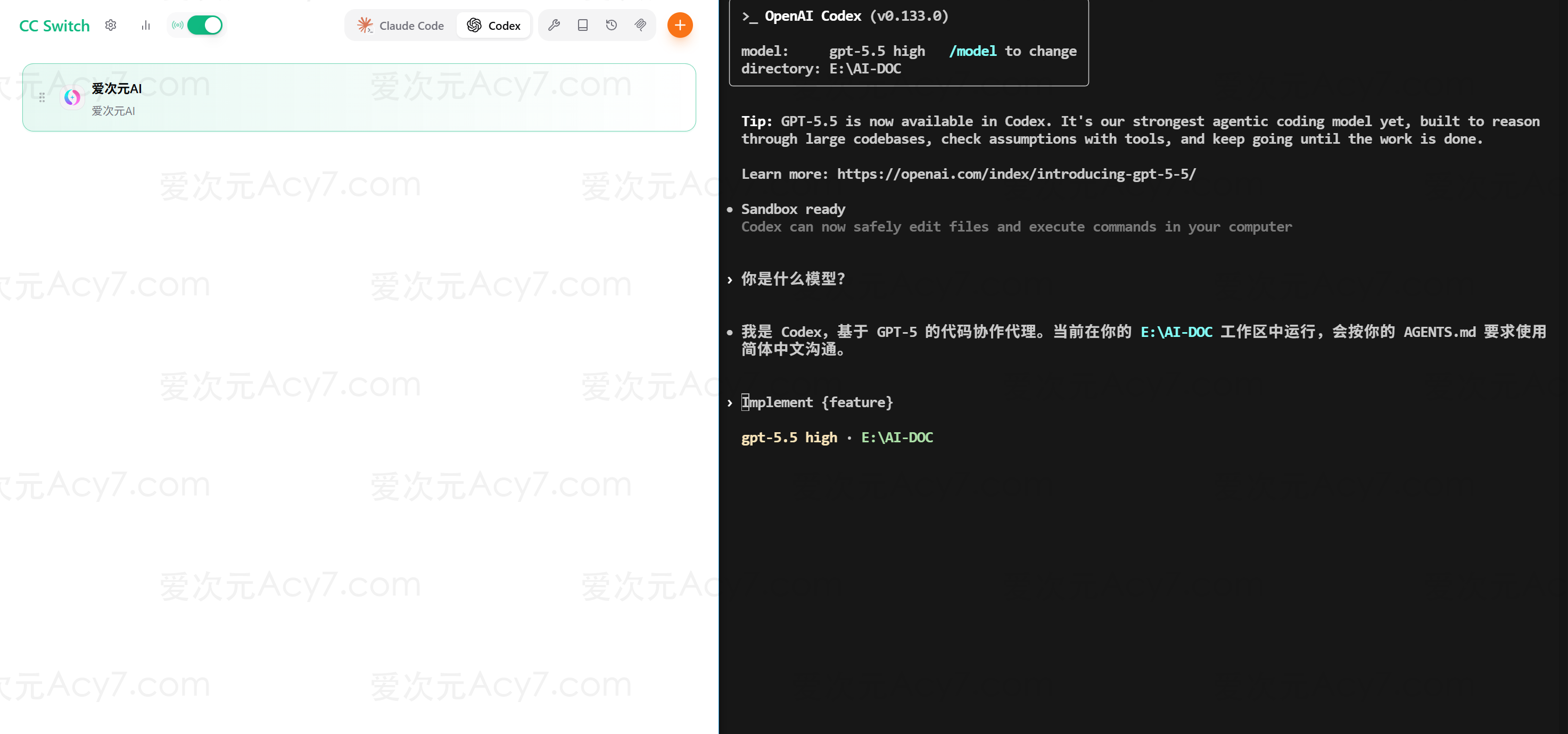The image size is (1568, 734).
Task: Click the 'Sandbox ready' message
Action: tap(793, 209)
